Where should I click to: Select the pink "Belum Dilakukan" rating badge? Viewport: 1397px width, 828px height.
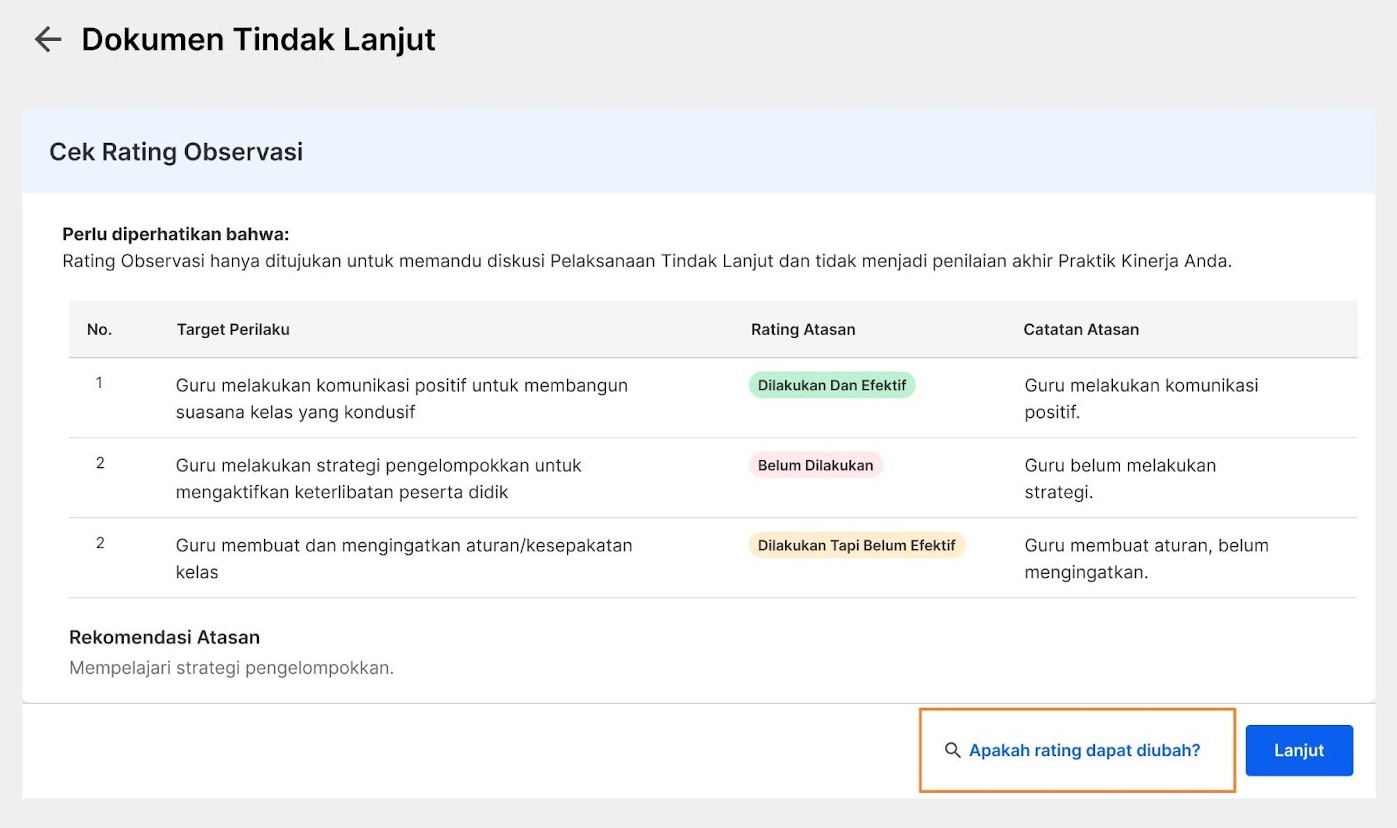tap(815, 465)
